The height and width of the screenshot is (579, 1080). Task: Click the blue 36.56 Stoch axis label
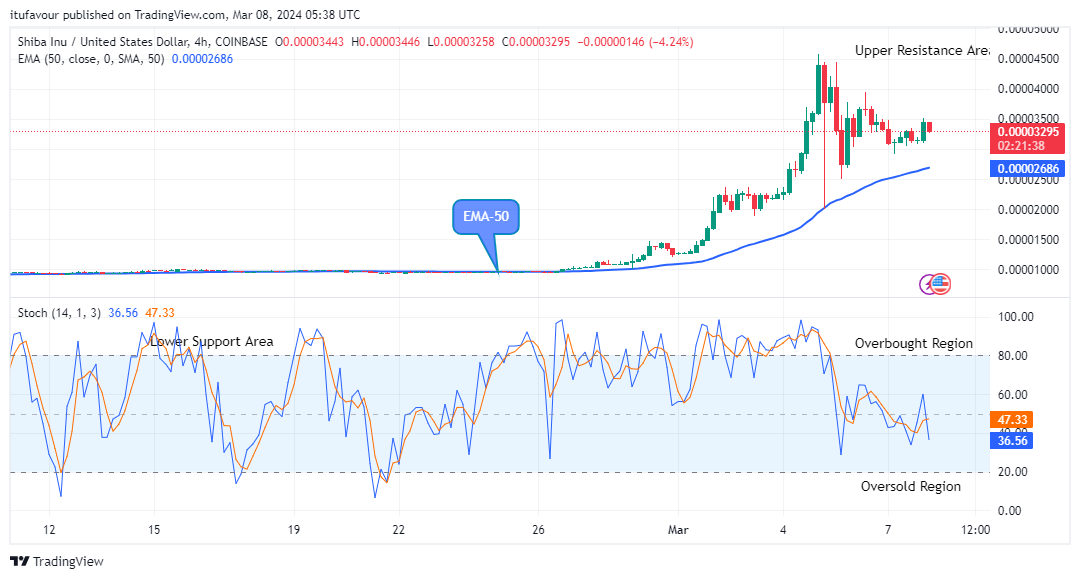pos(1012,441)
